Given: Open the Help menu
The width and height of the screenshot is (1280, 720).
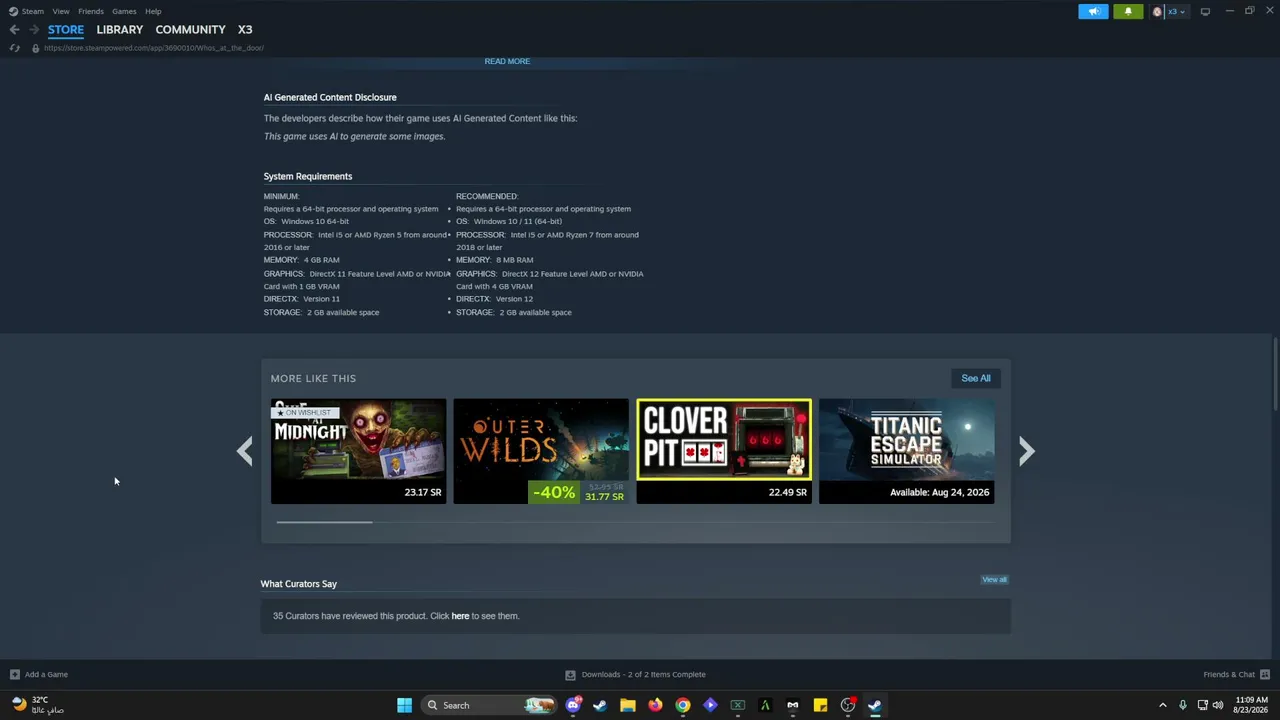Looking at the screenshot, I should pos(153,11).
